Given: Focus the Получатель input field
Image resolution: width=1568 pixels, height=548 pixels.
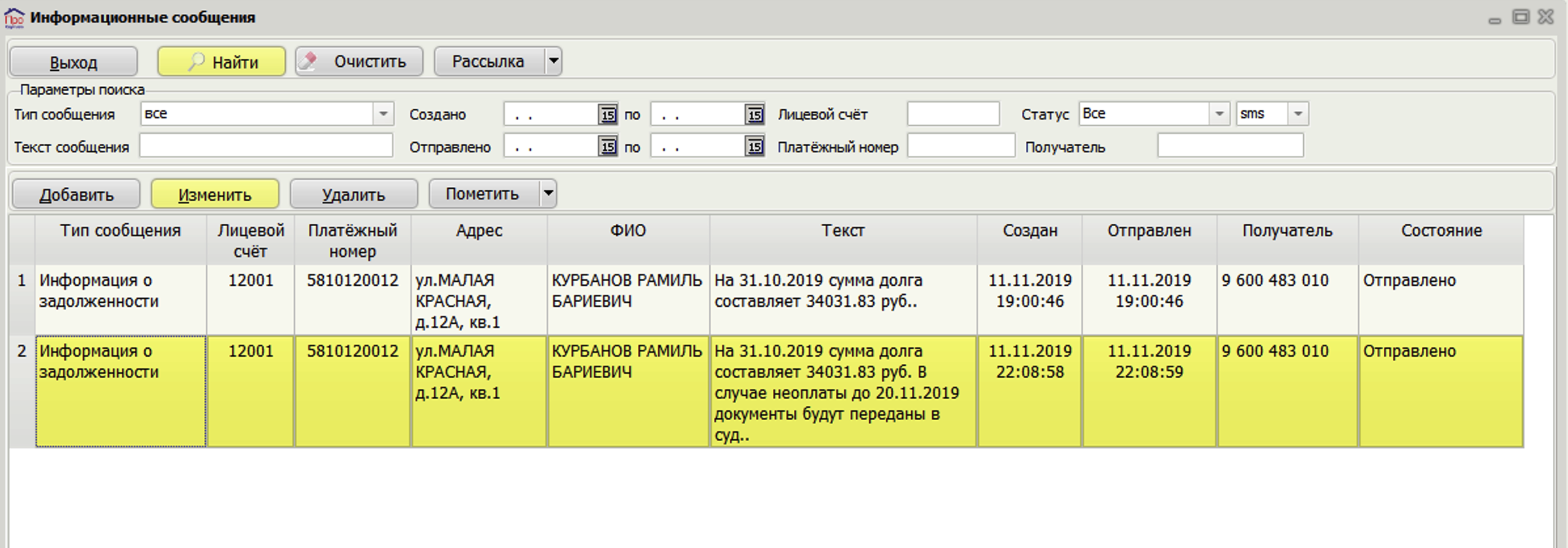Looking at the screenshot, I should (x=1230, y=146).
